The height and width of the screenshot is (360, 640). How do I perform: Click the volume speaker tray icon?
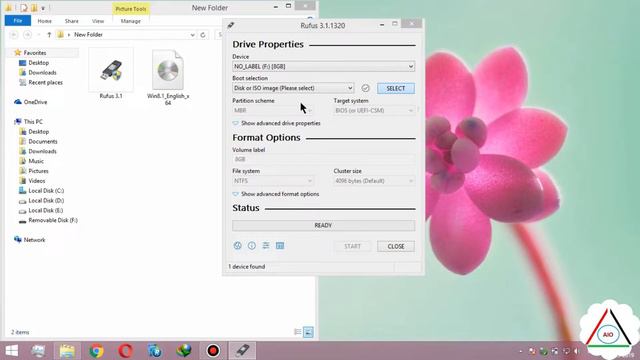576,351
